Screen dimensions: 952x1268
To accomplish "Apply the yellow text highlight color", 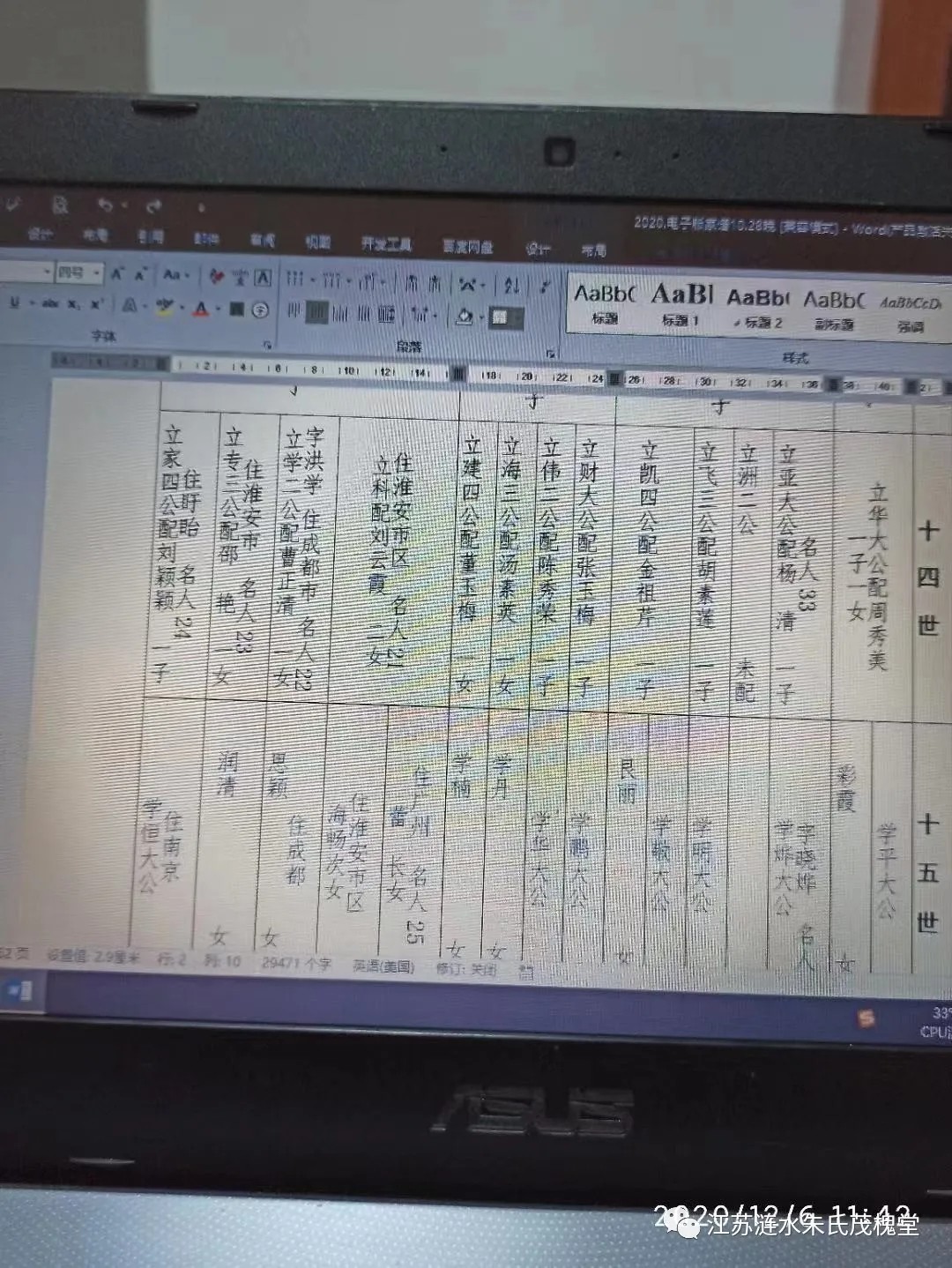I will point(164,306).
